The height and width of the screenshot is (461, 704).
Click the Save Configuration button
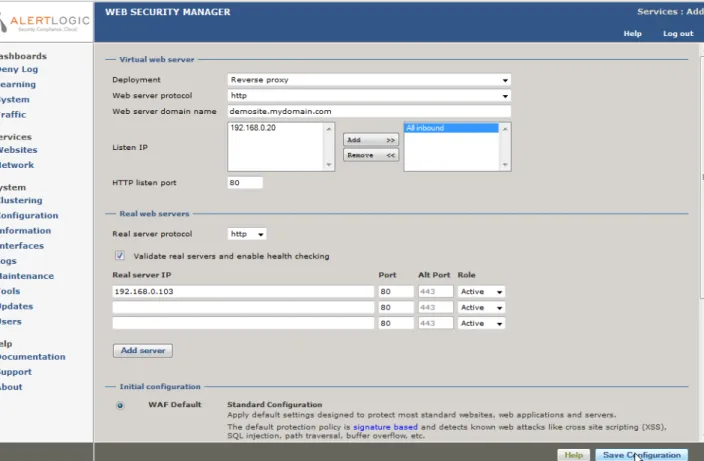[642, 455]
